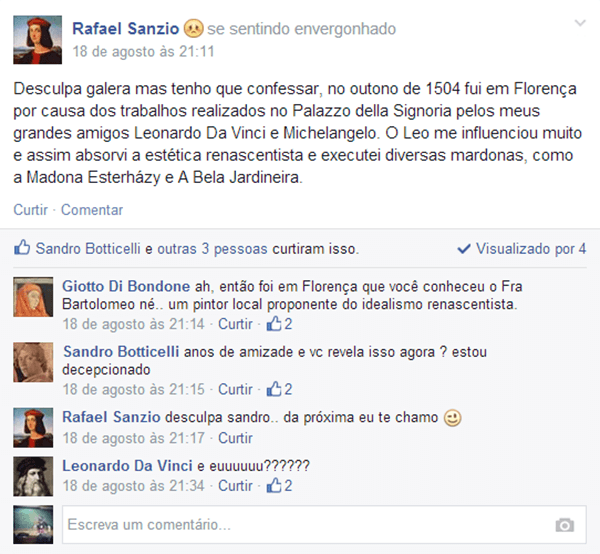Click thumbs-up count on Giotto's comment
600x554 pixels.
(280, 324)
